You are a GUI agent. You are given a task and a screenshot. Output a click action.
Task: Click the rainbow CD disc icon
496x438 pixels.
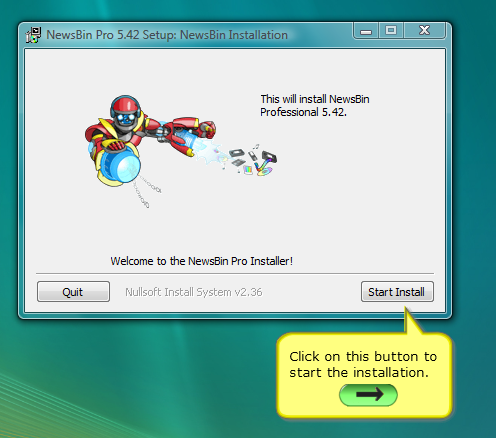(x=265, y=171)
